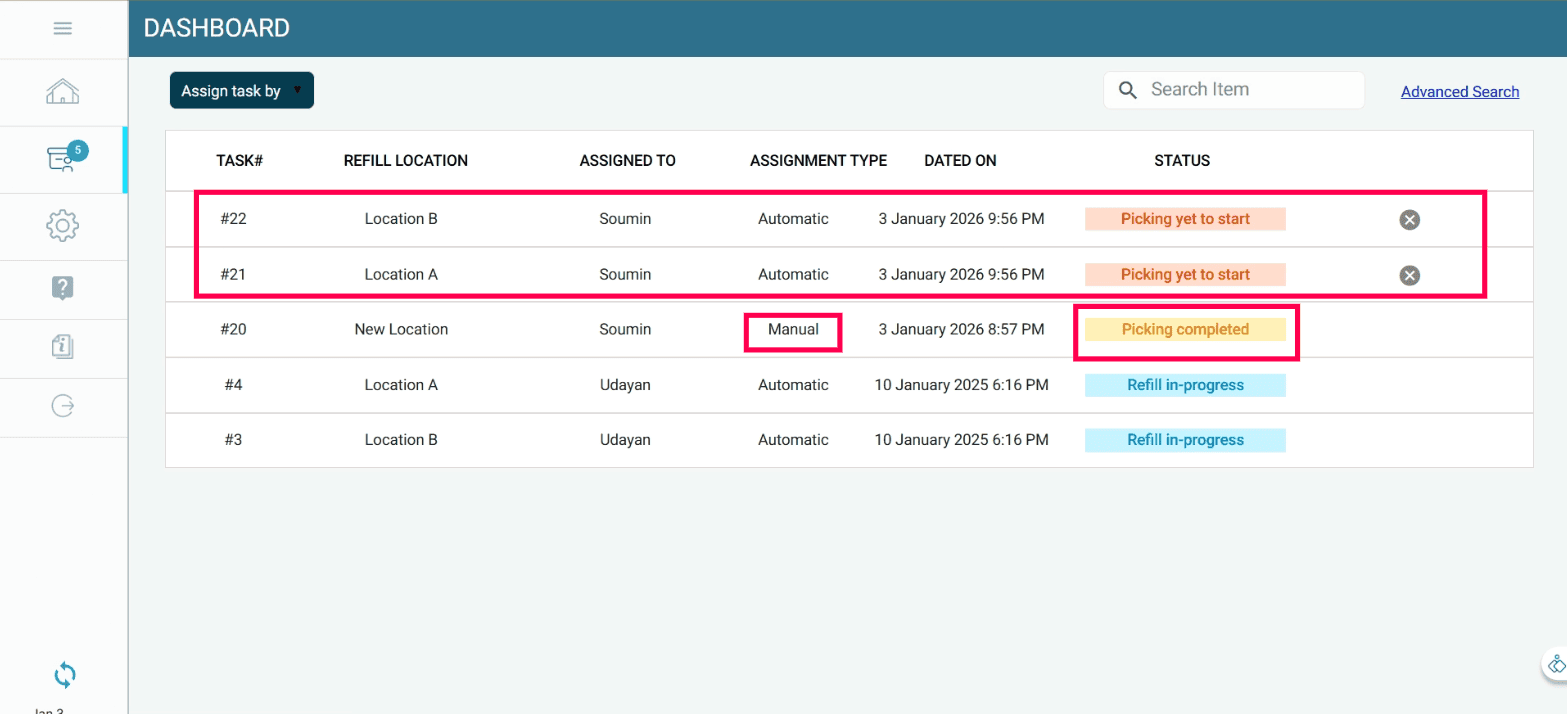Click the Logout icon in sidebar
Viewport: 1567px width, 714px height.
62,406
